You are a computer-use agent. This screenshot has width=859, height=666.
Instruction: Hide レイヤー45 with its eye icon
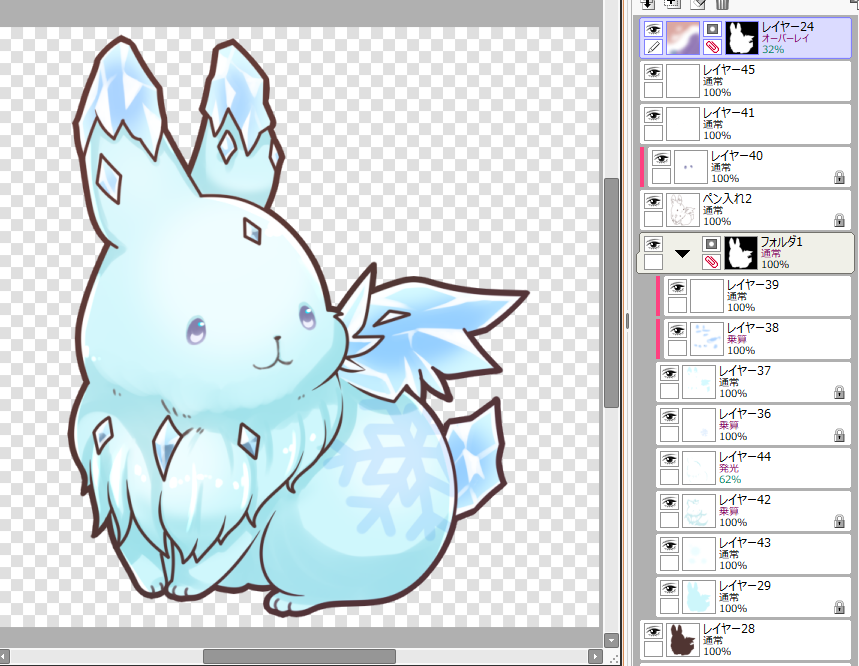coord(653,72)
